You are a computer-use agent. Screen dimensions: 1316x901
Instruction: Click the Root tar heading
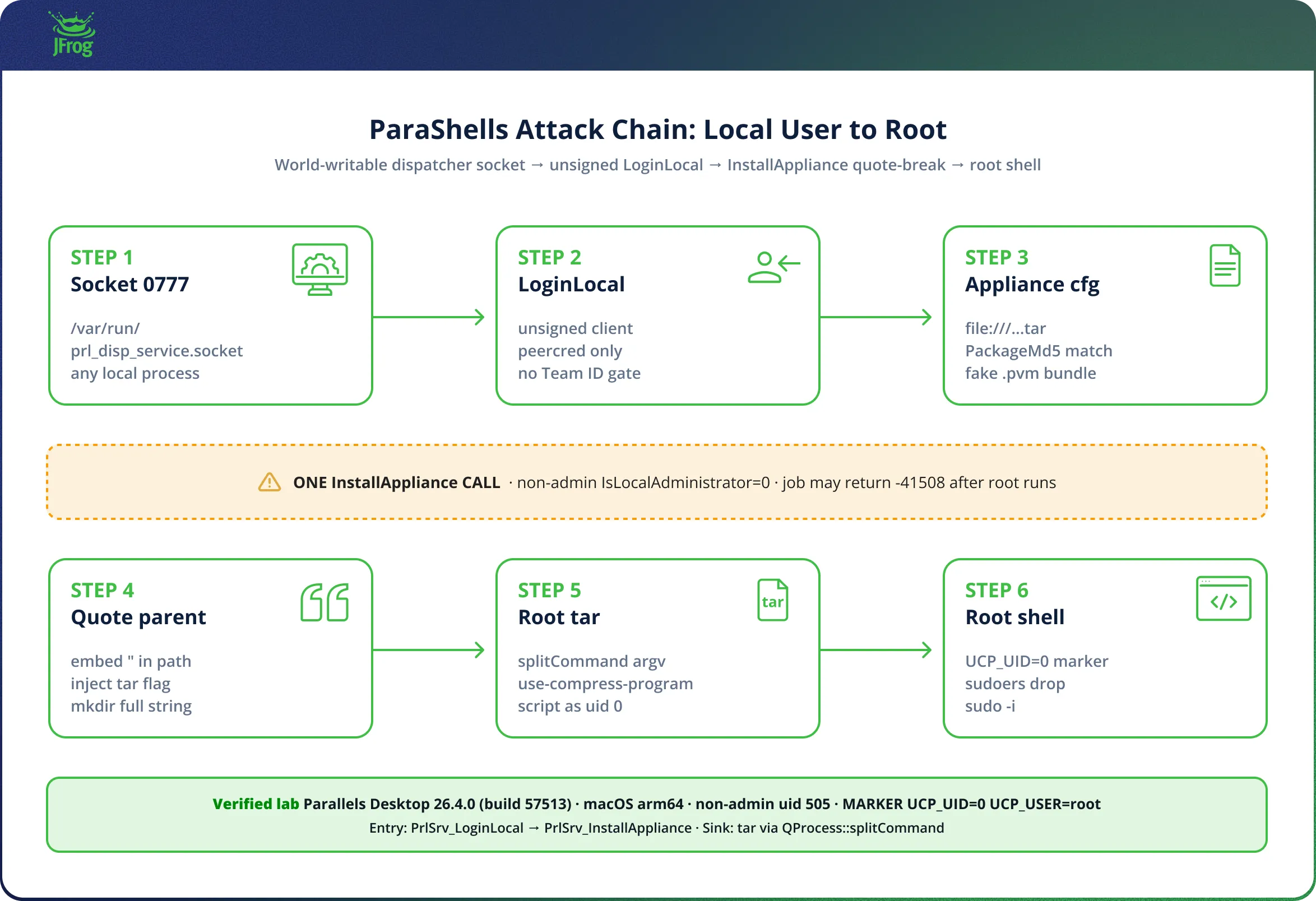tap(559, 617)
